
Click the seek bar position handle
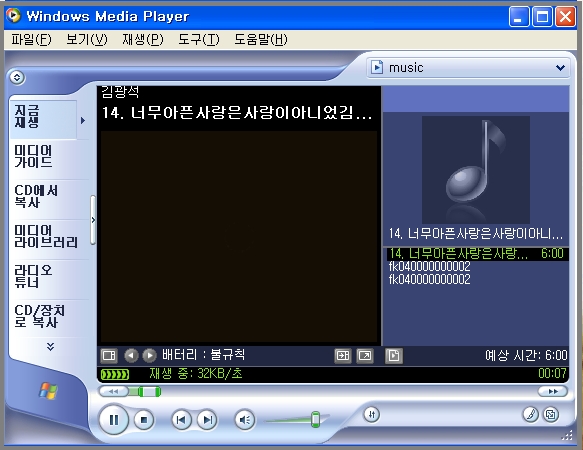[149, 392]
